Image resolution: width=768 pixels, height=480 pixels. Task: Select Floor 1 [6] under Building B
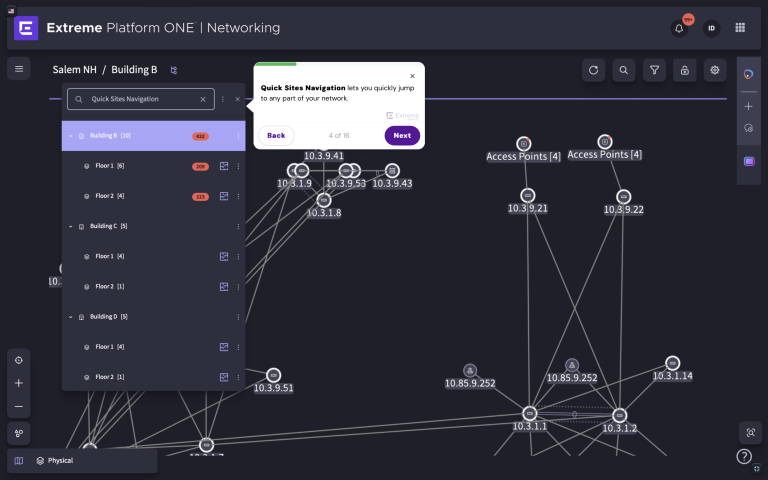point(153,166)
